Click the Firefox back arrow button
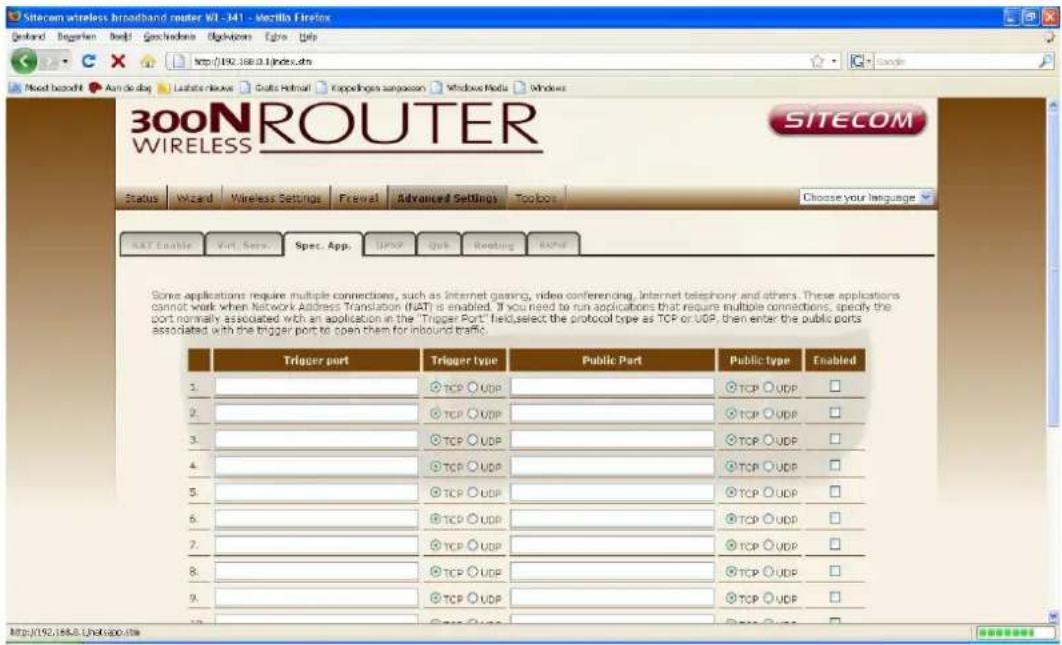1062x645 pixels. (26, 62)
